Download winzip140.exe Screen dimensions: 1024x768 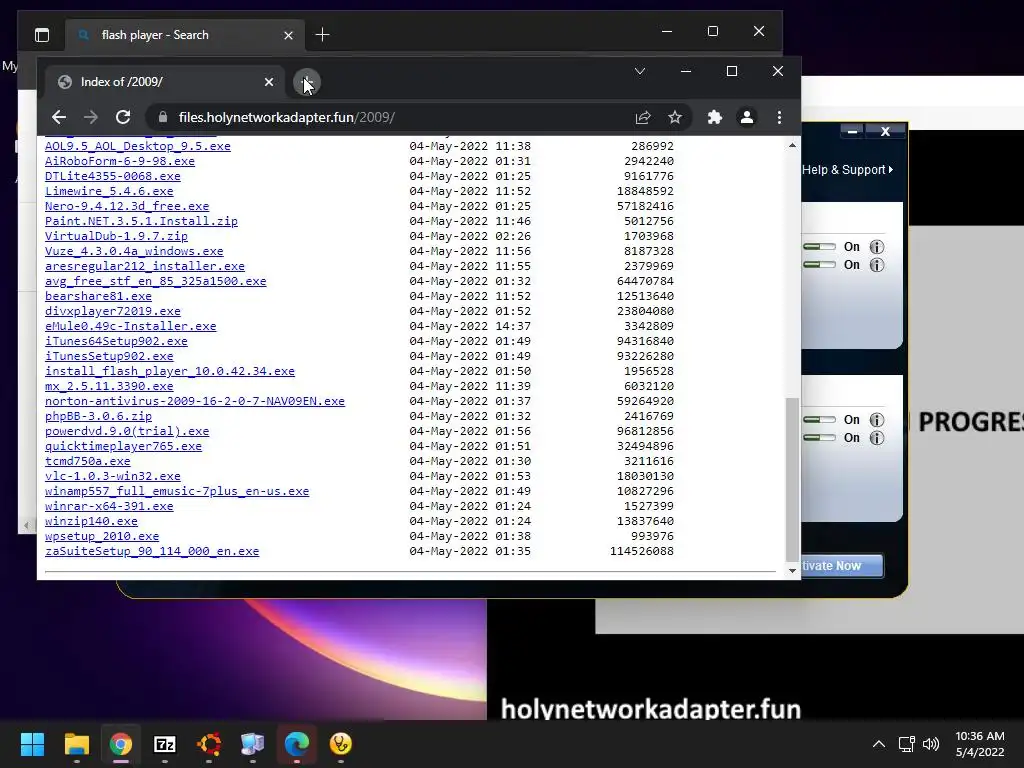[x=91, y=522]
